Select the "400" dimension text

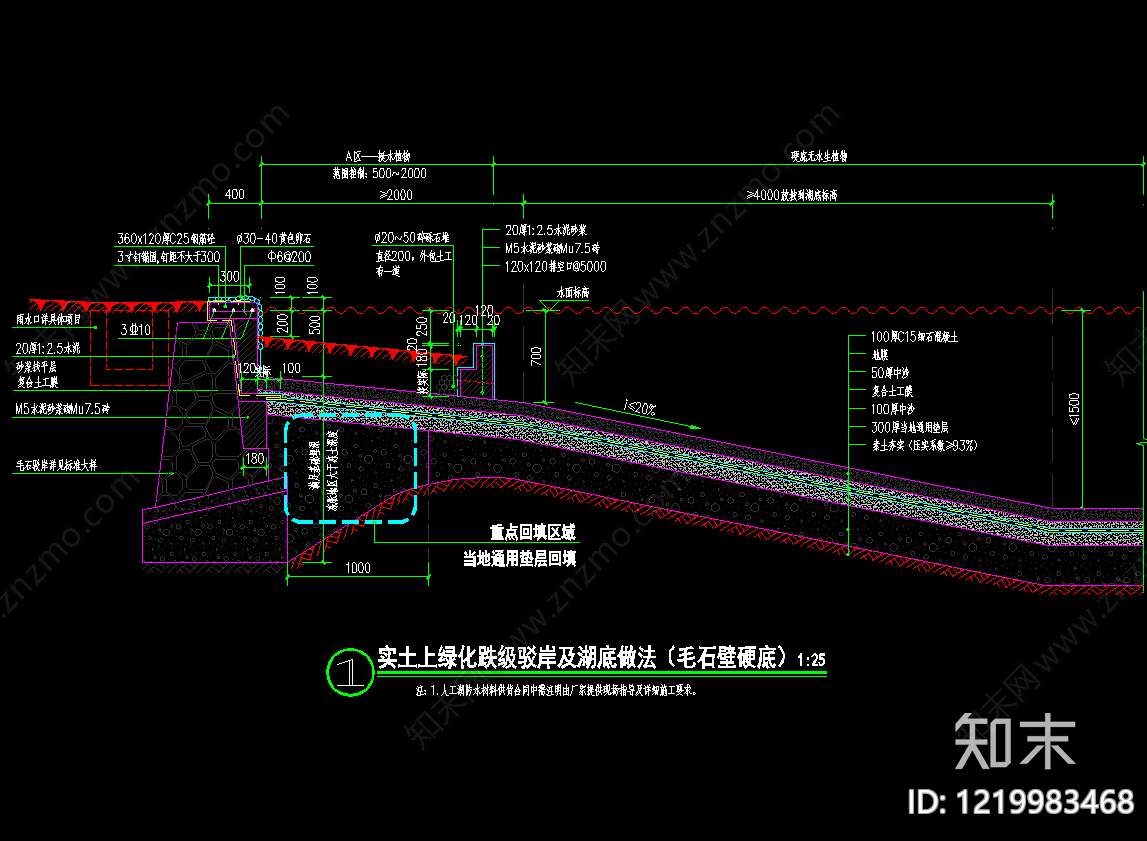tap(235, 194)
